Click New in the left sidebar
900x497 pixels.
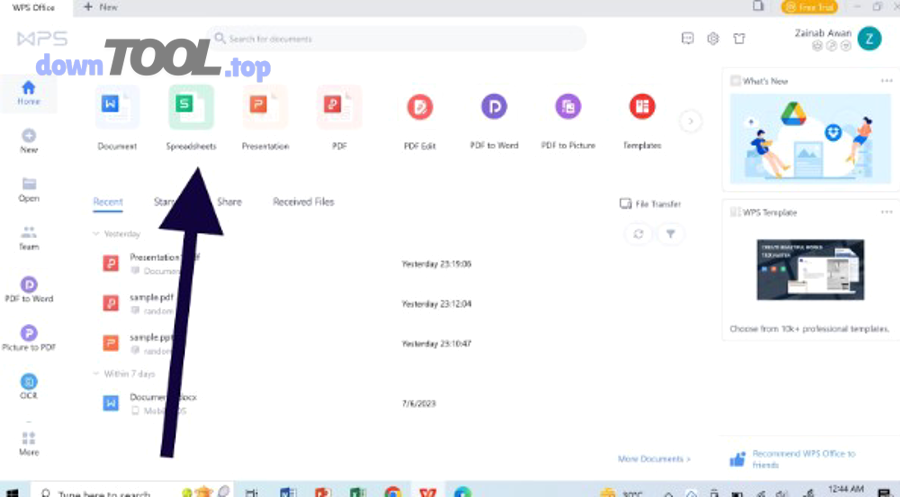[29, 141]
